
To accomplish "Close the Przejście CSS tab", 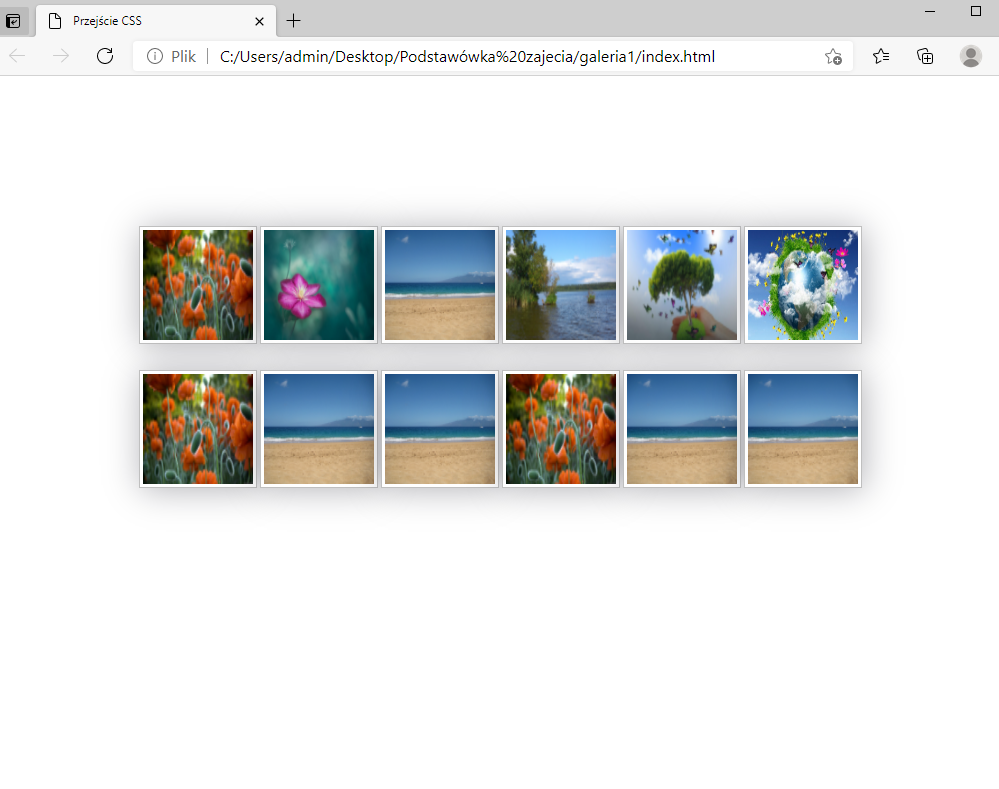I will (x=259, y=21).
